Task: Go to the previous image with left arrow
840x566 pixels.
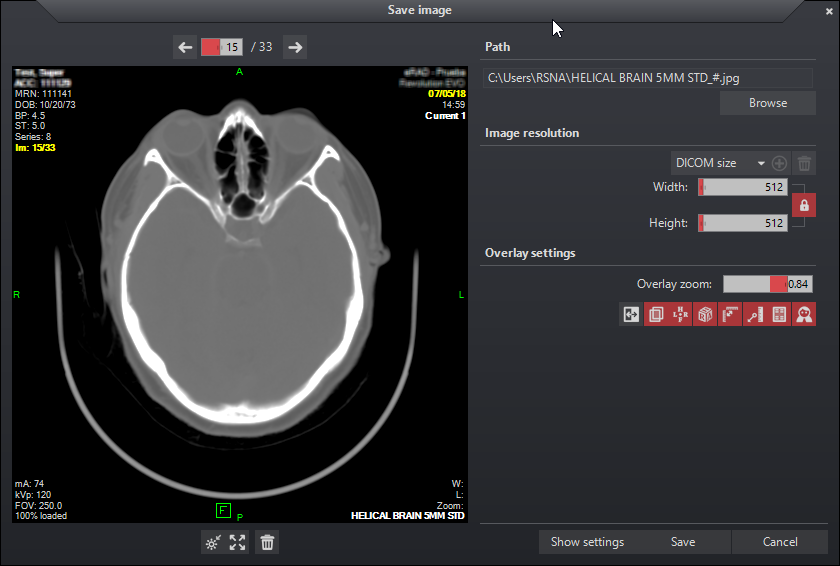Action: 185,47
